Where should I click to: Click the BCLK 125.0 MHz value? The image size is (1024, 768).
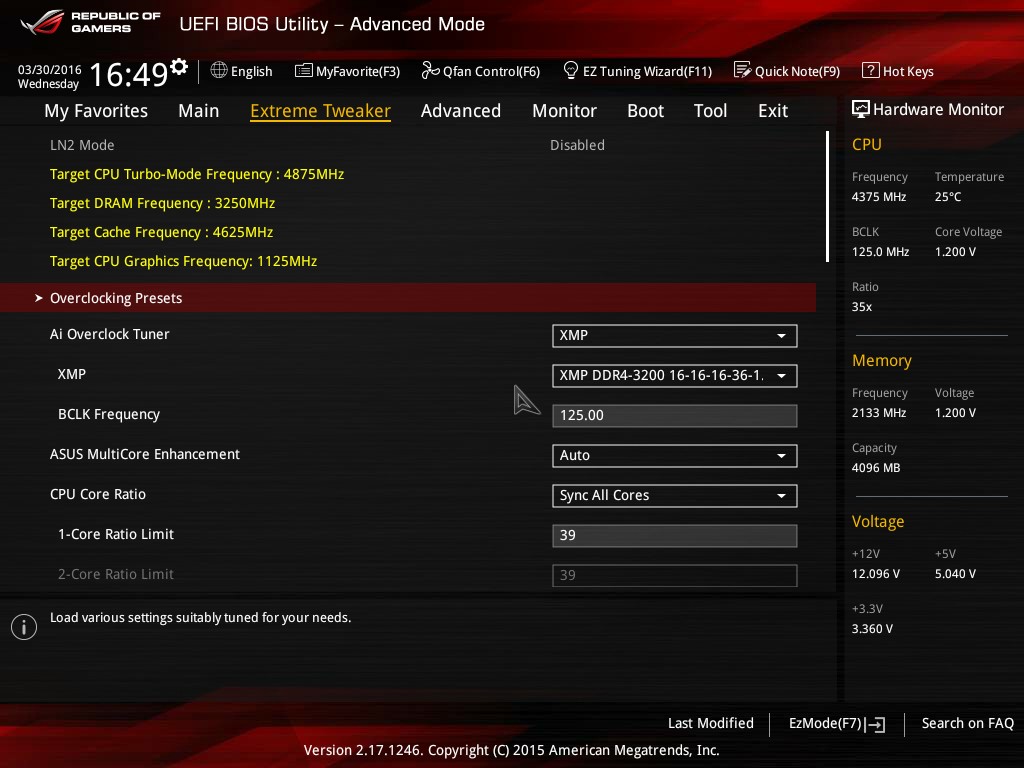[880, 251]
